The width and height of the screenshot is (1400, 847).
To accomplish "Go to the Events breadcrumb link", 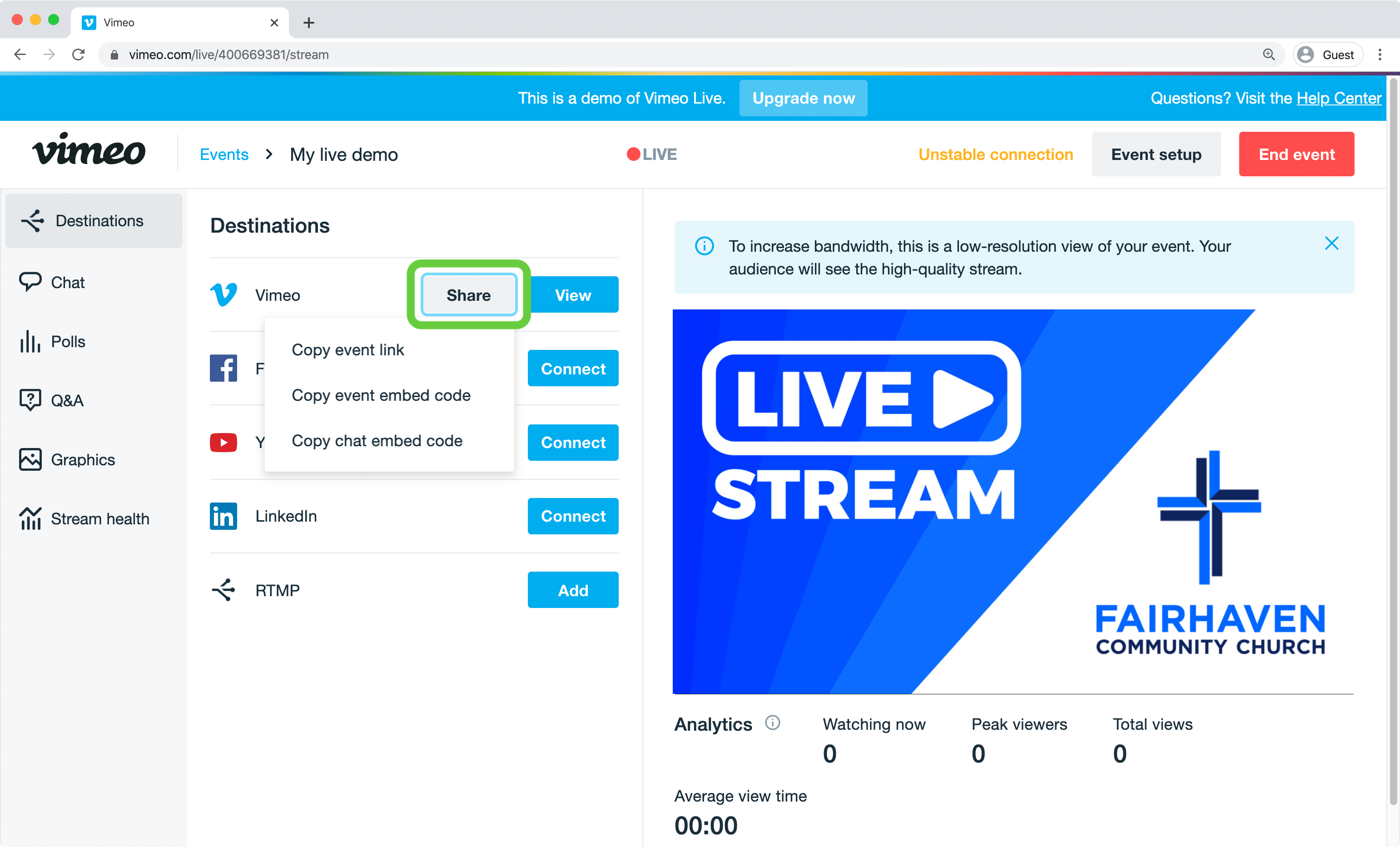I will coord(224,154).
